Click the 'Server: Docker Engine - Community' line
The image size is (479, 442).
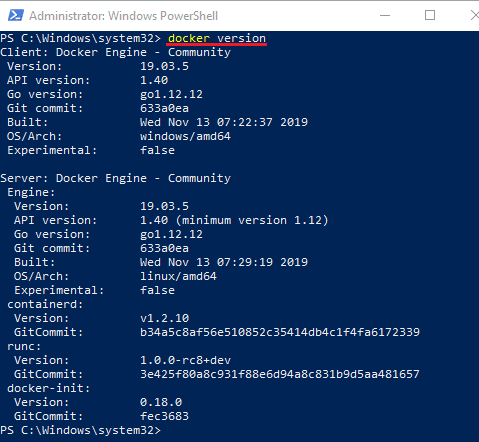pos(115,178)
